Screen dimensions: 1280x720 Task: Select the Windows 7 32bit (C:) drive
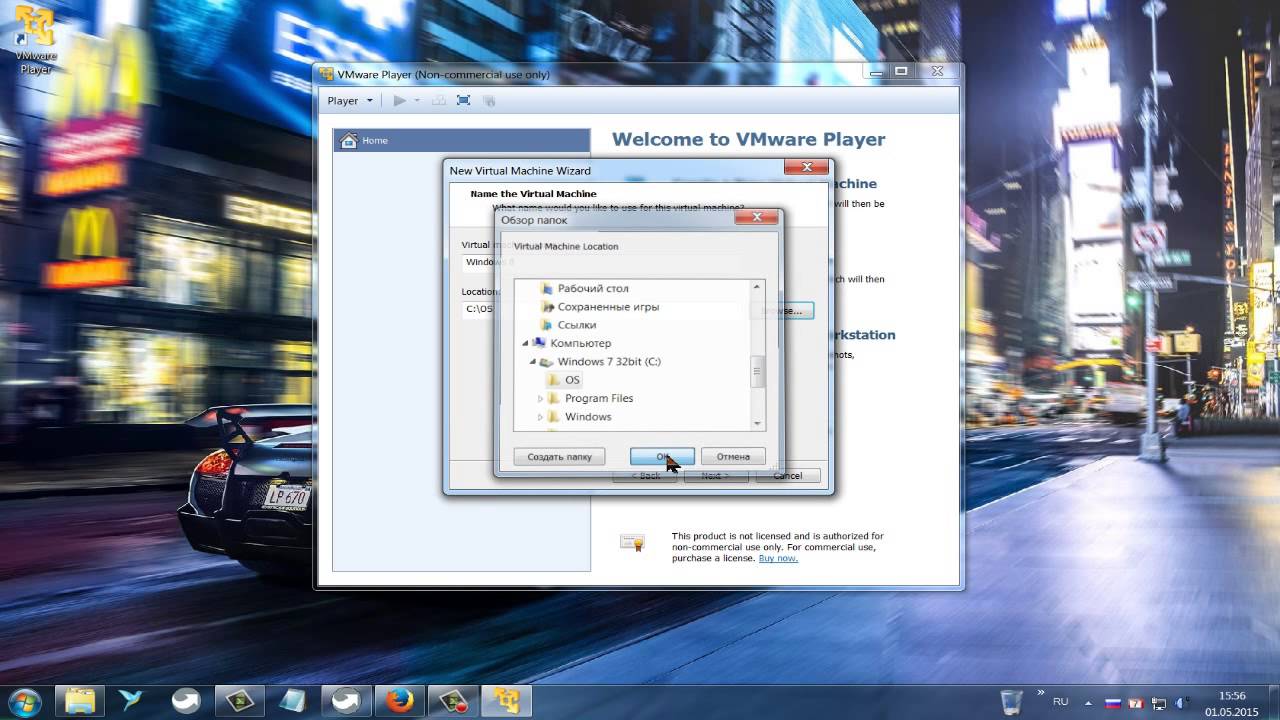(609, 361)
